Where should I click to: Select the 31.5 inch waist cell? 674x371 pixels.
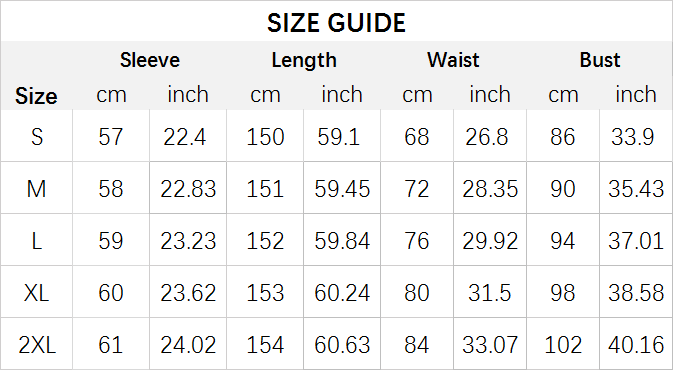490,293
